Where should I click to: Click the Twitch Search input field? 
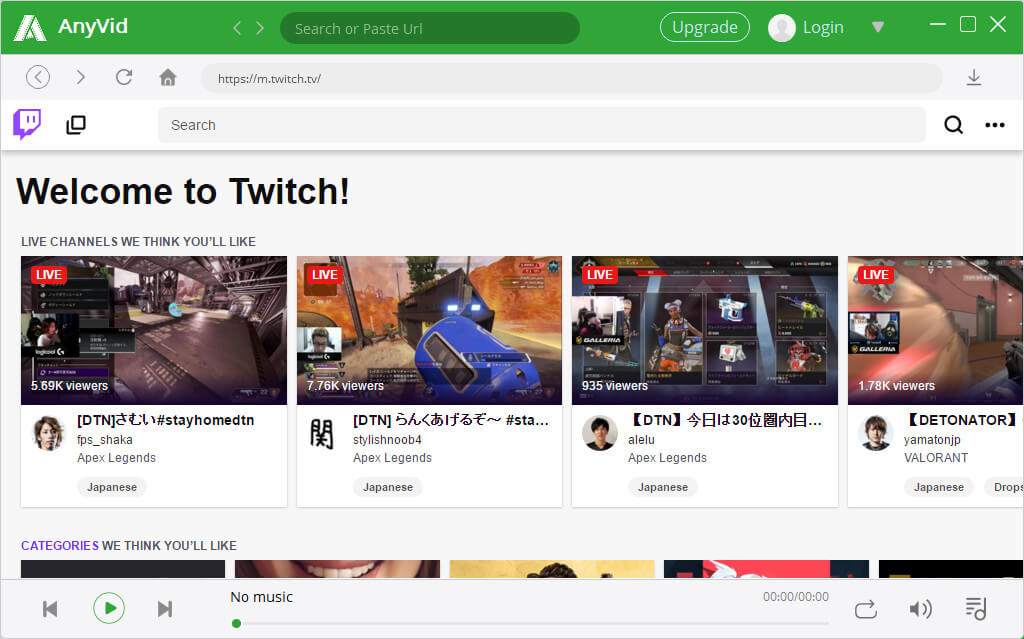point(542,125)
